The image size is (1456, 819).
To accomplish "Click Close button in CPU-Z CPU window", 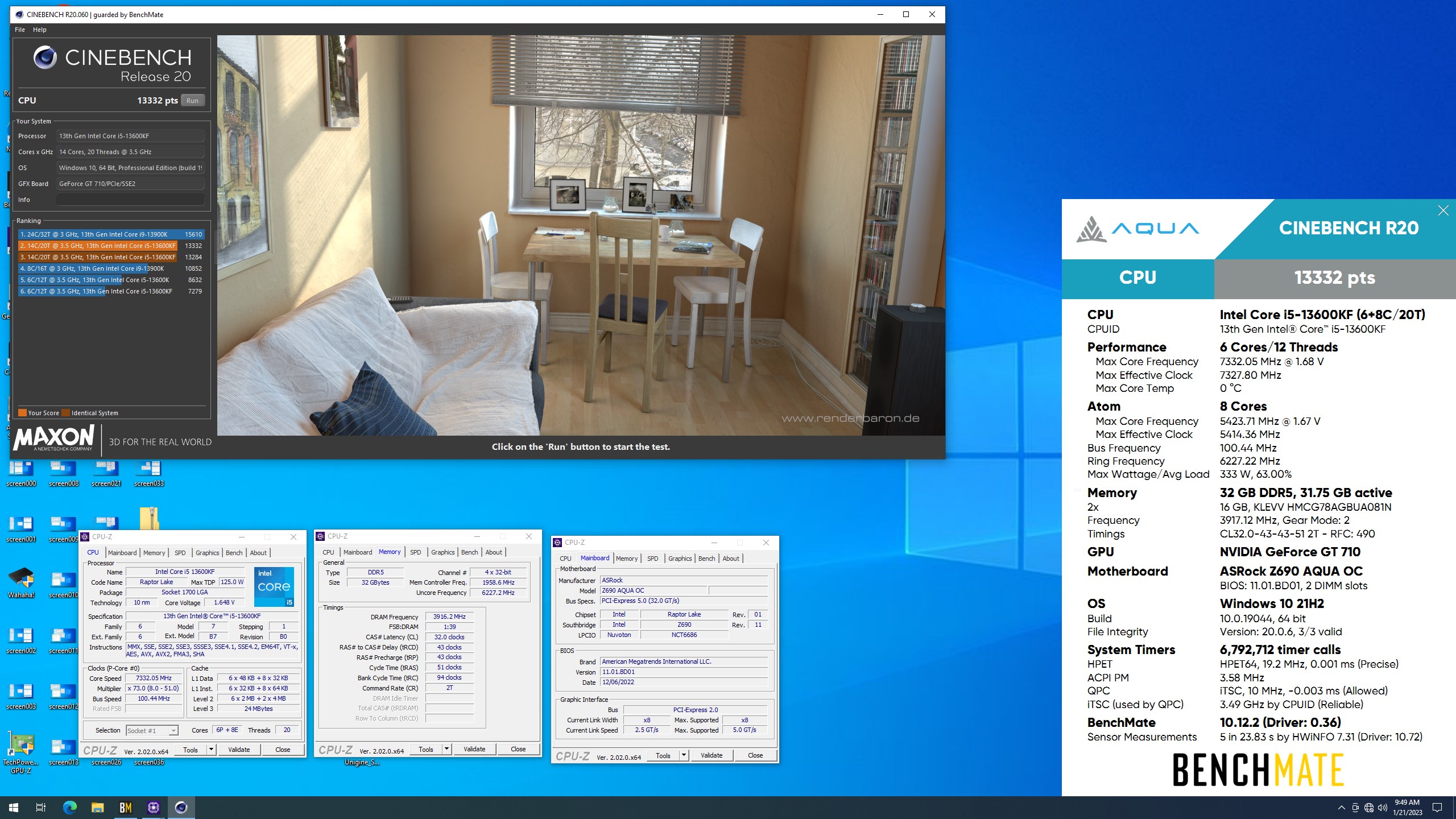I will [x=283, y=750].
